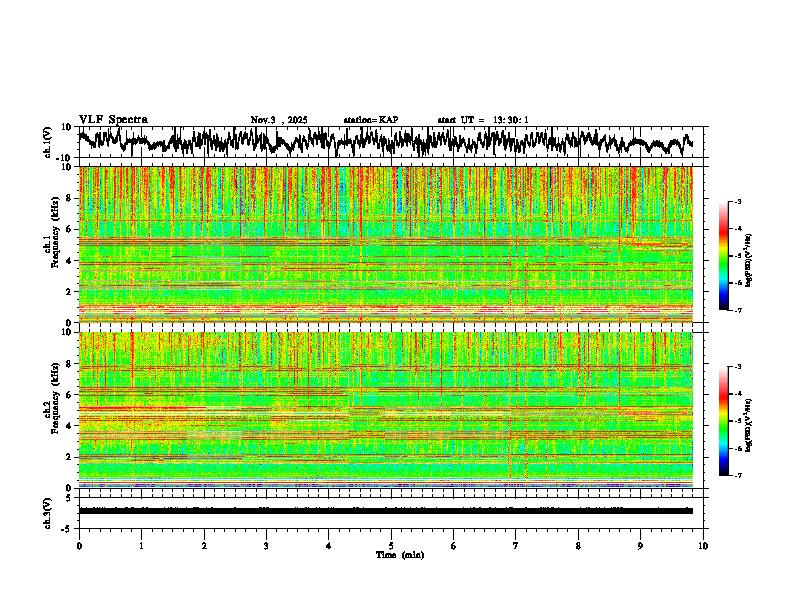Click the ch.1 frequency axis tick "6"
The width and height of the screenshot is (792, 612).
pyautogui.click(x=70, y=229)
